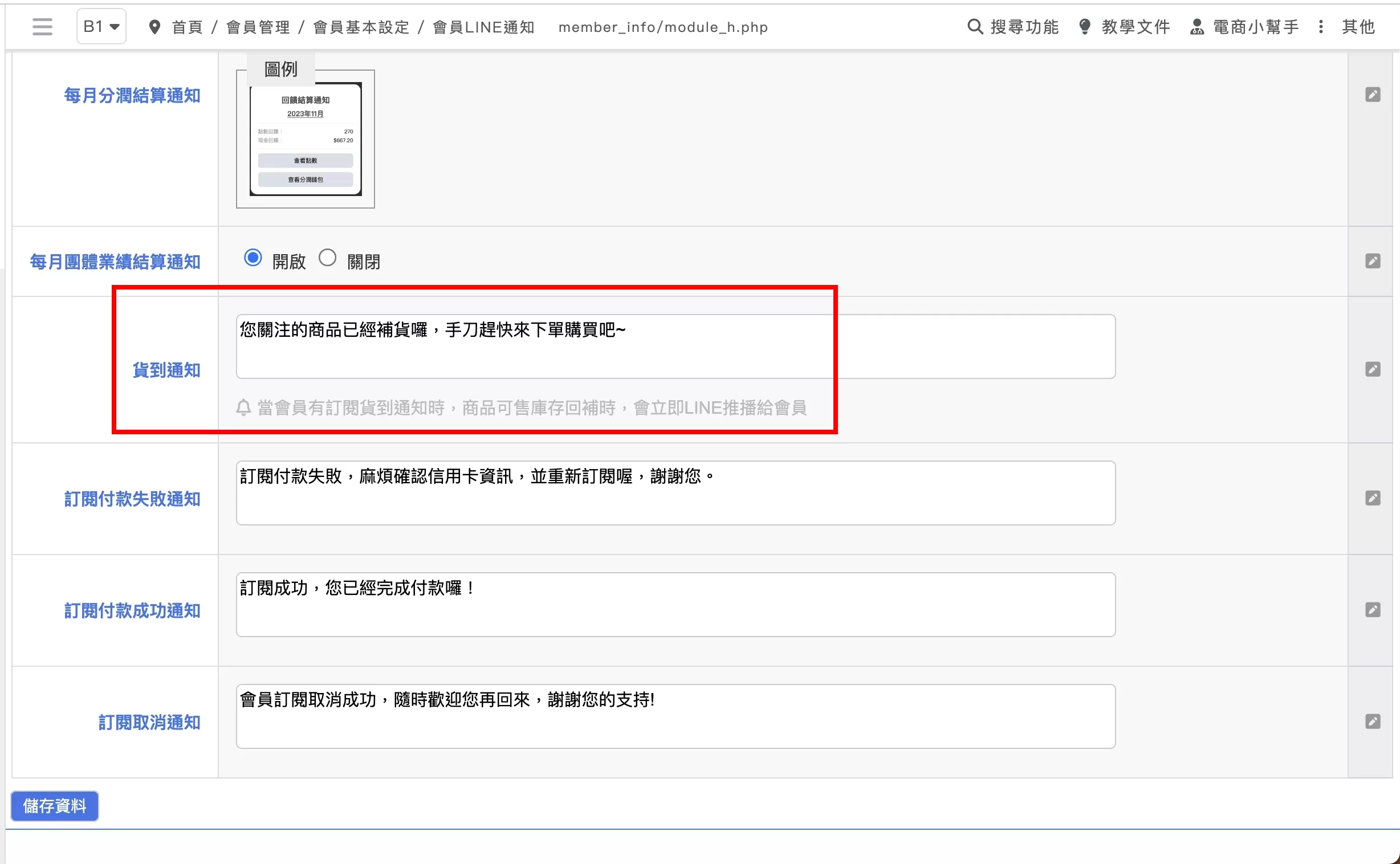Click the 訂閱取消通知 message field
This screenshot has width=1400, height=864.
tap(675, 716)
